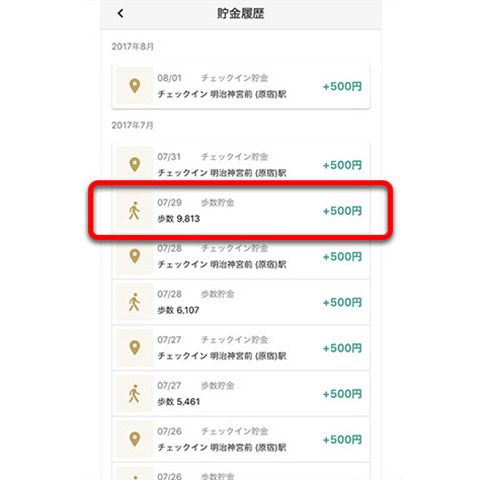Tap the location pin icon for 07/31
The width and height of the screenshot is (480, 480).
134,165
